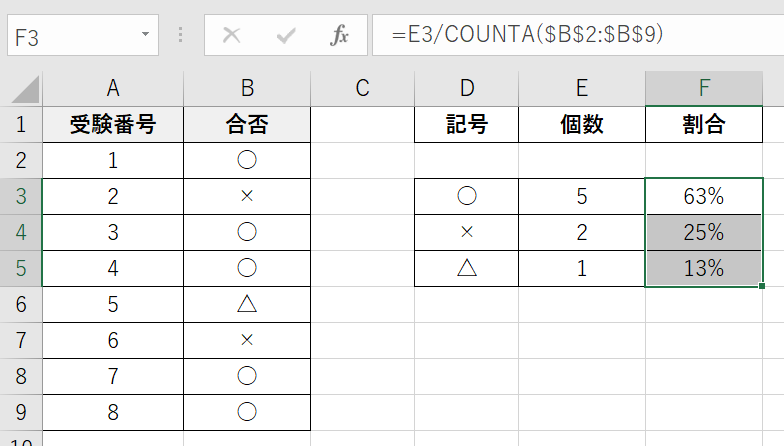This screenshot has width=784, height=446.
Task: Click cell F3 showing 63%
Action: click(704, 197)
